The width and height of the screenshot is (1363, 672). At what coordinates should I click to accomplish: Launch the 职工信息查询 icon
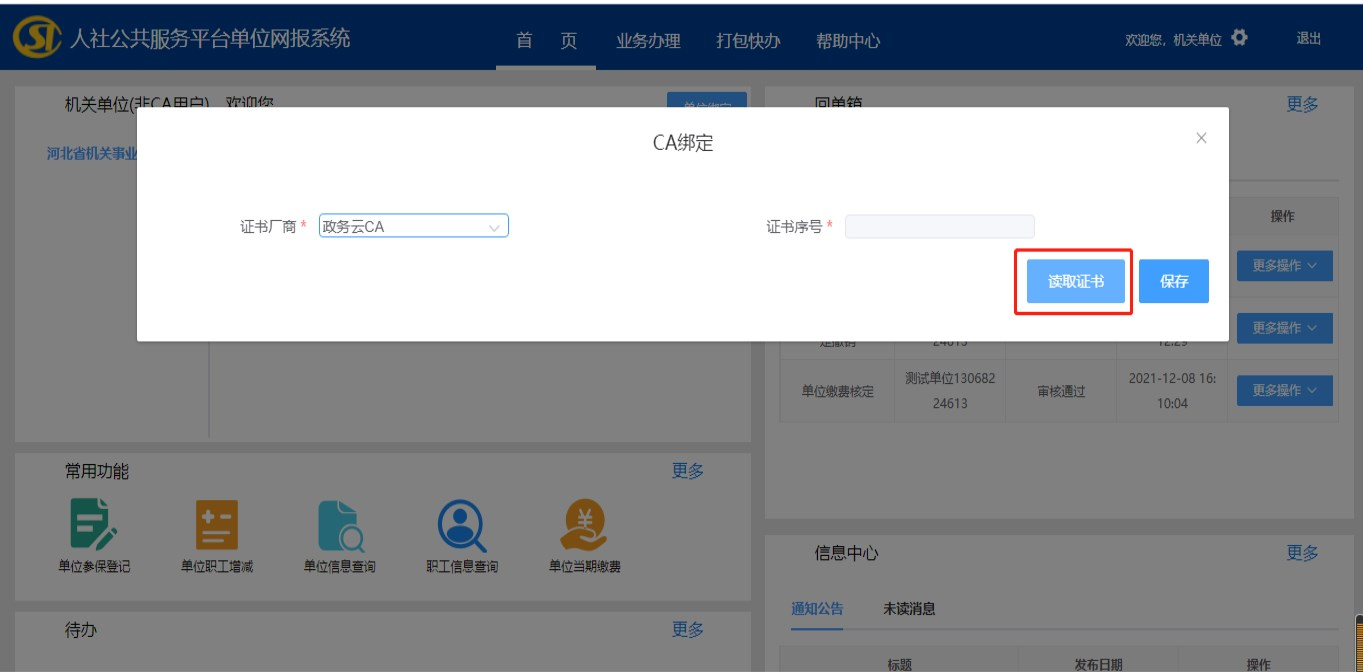click(x=462, y=526)
